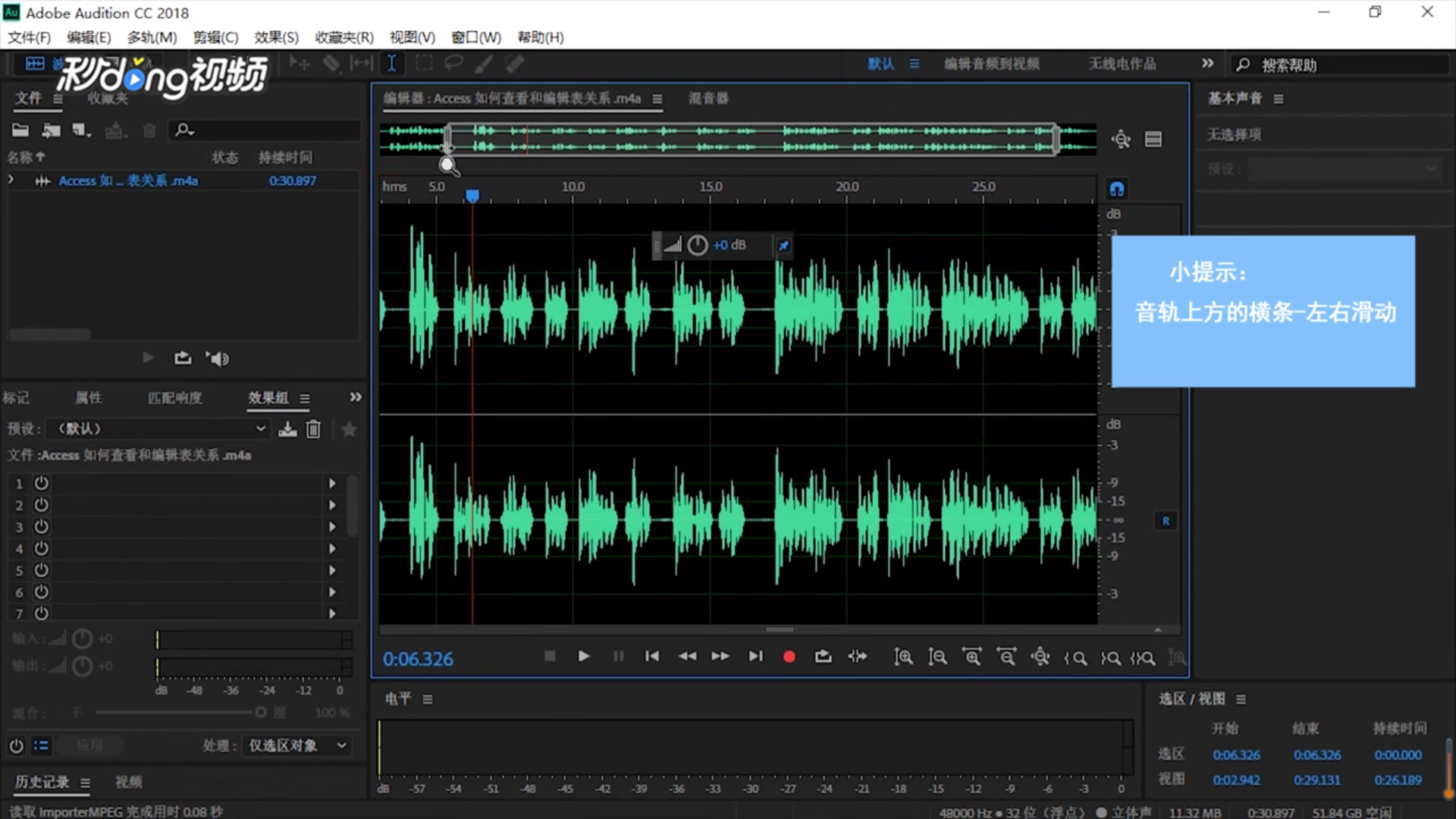
Task: Open effect menu arrow for slot 6
Action: click(x=332, y=592)
